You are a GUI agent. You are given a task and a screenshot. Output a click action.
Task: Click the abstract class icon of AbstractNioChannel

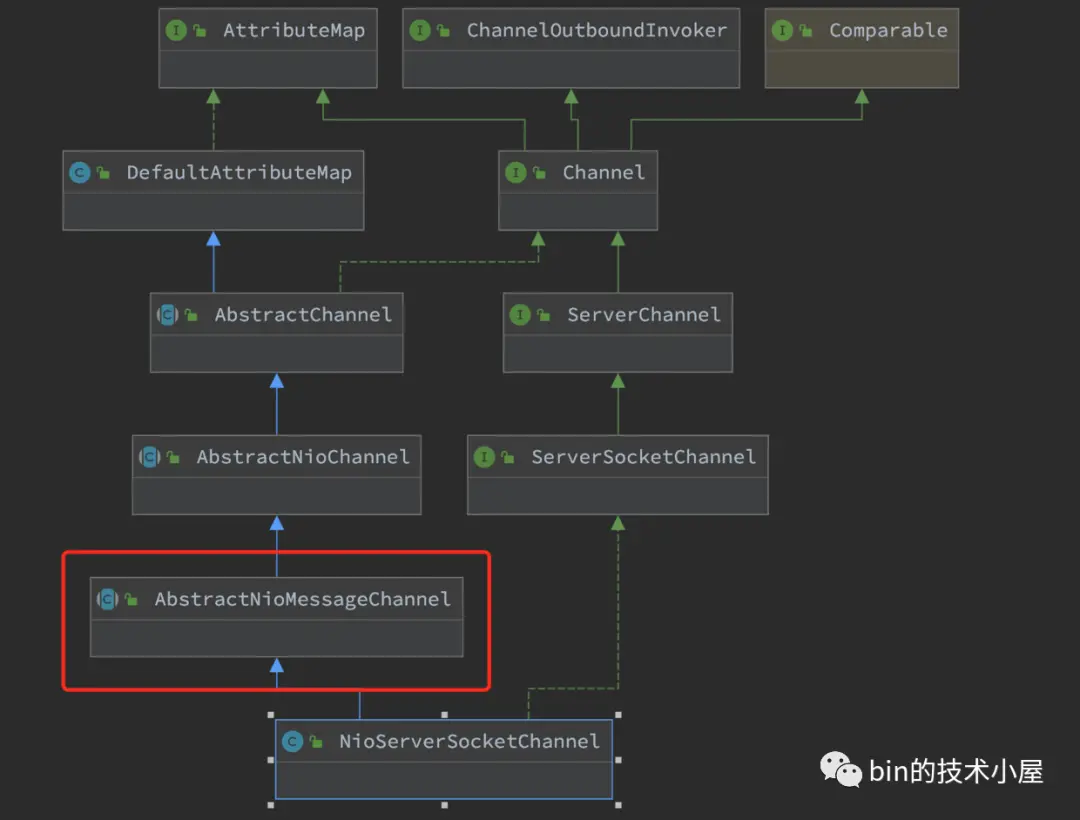coord(149,456)
